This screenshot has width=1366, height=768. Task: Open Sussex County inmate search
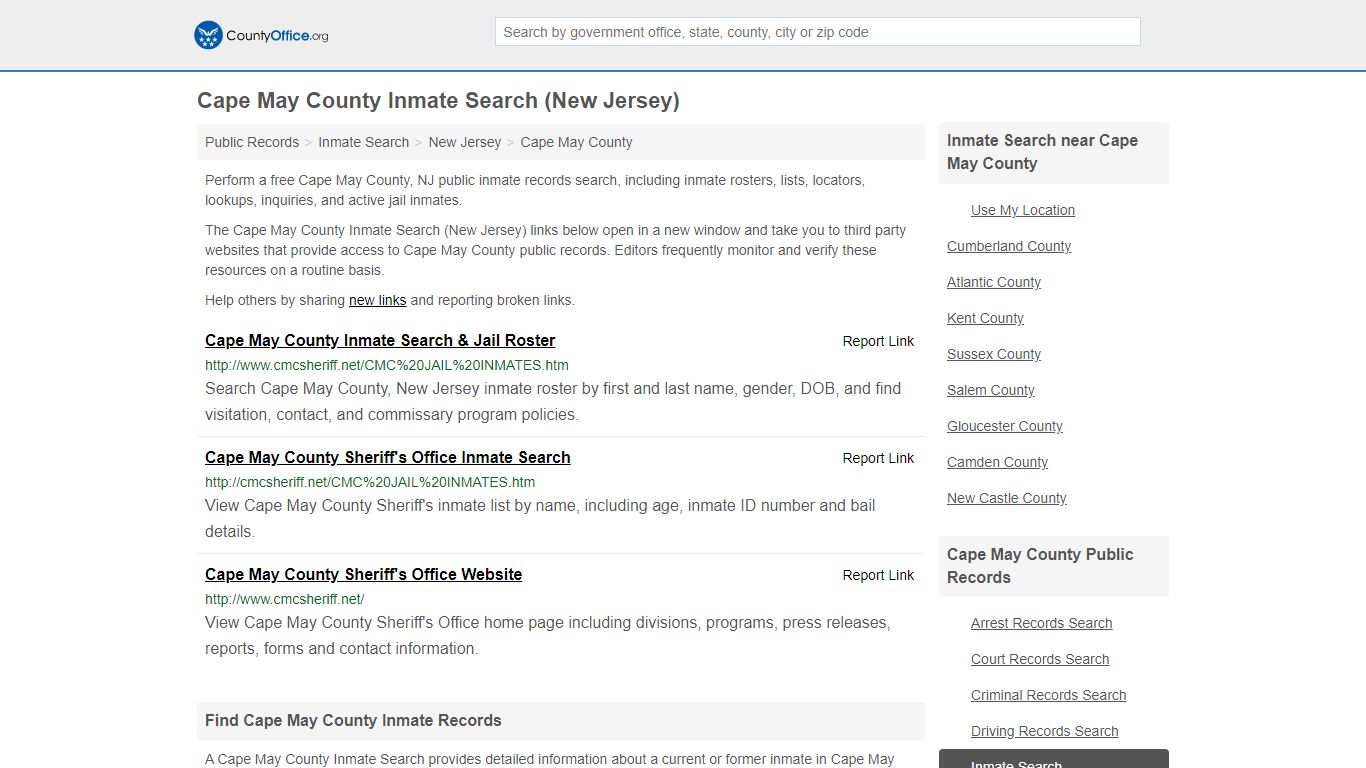point(994,354)
